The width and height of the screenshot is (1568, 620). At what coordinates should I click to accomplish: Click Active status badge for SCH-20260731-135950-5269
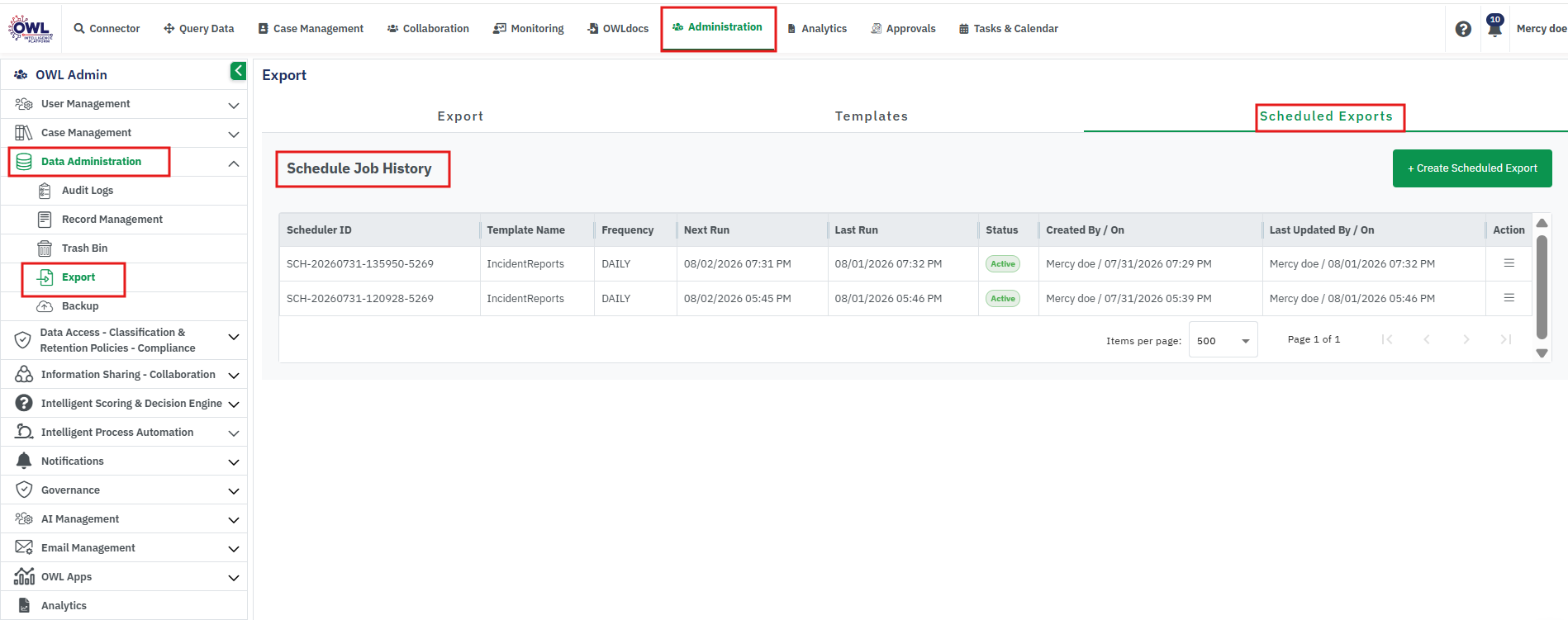pyautogui.click(x=1003, y=264)
